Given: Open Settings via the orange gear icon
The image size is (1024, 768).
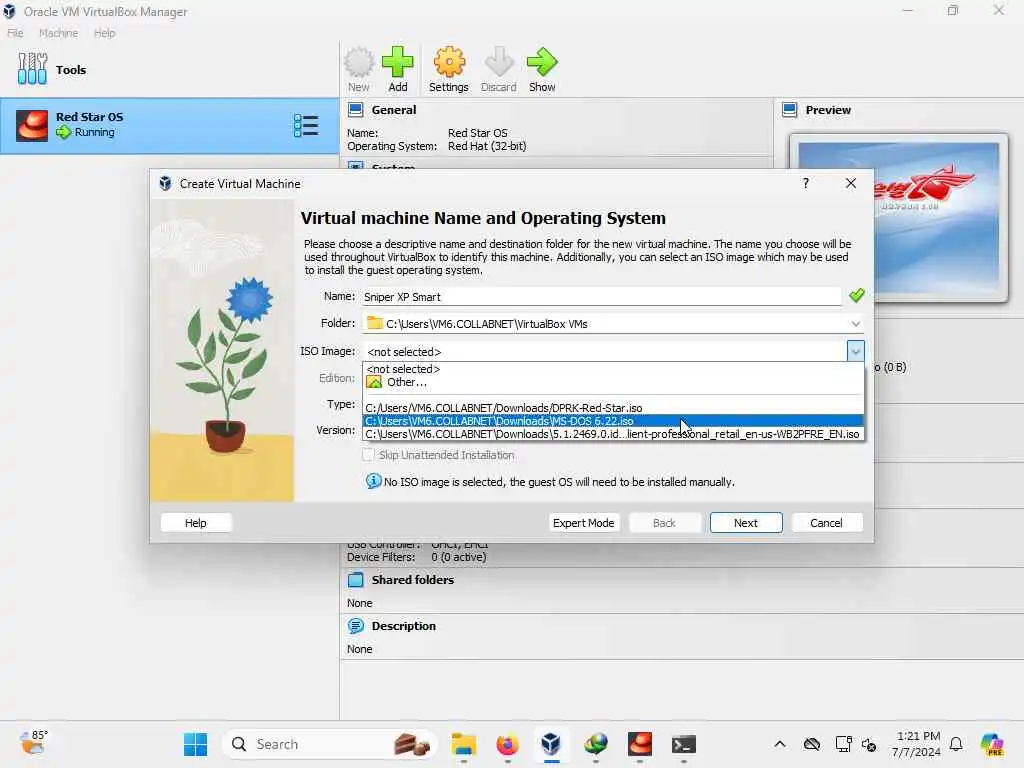Looking at the screenshot, I should [449, 69].
